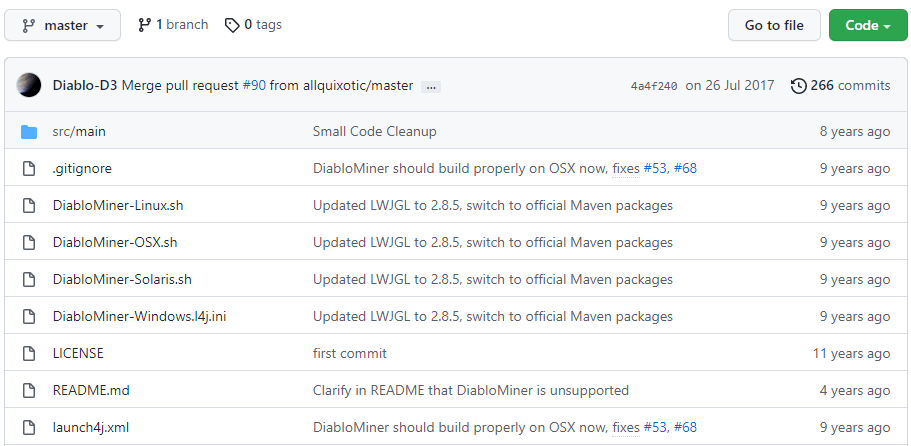Open pull request #90 link
This screenshot has width=911, height=446.
[x=254, y=86]
